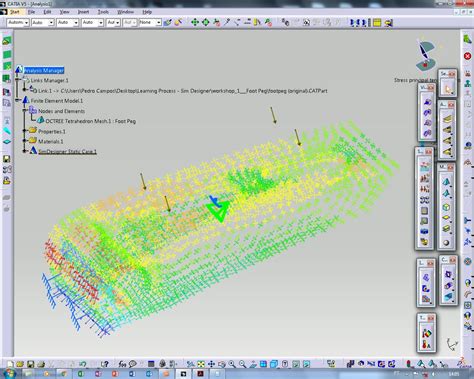Click the paintbrush icon next to None combo
This screenshot has width=474, height=379.
point(168,23)
